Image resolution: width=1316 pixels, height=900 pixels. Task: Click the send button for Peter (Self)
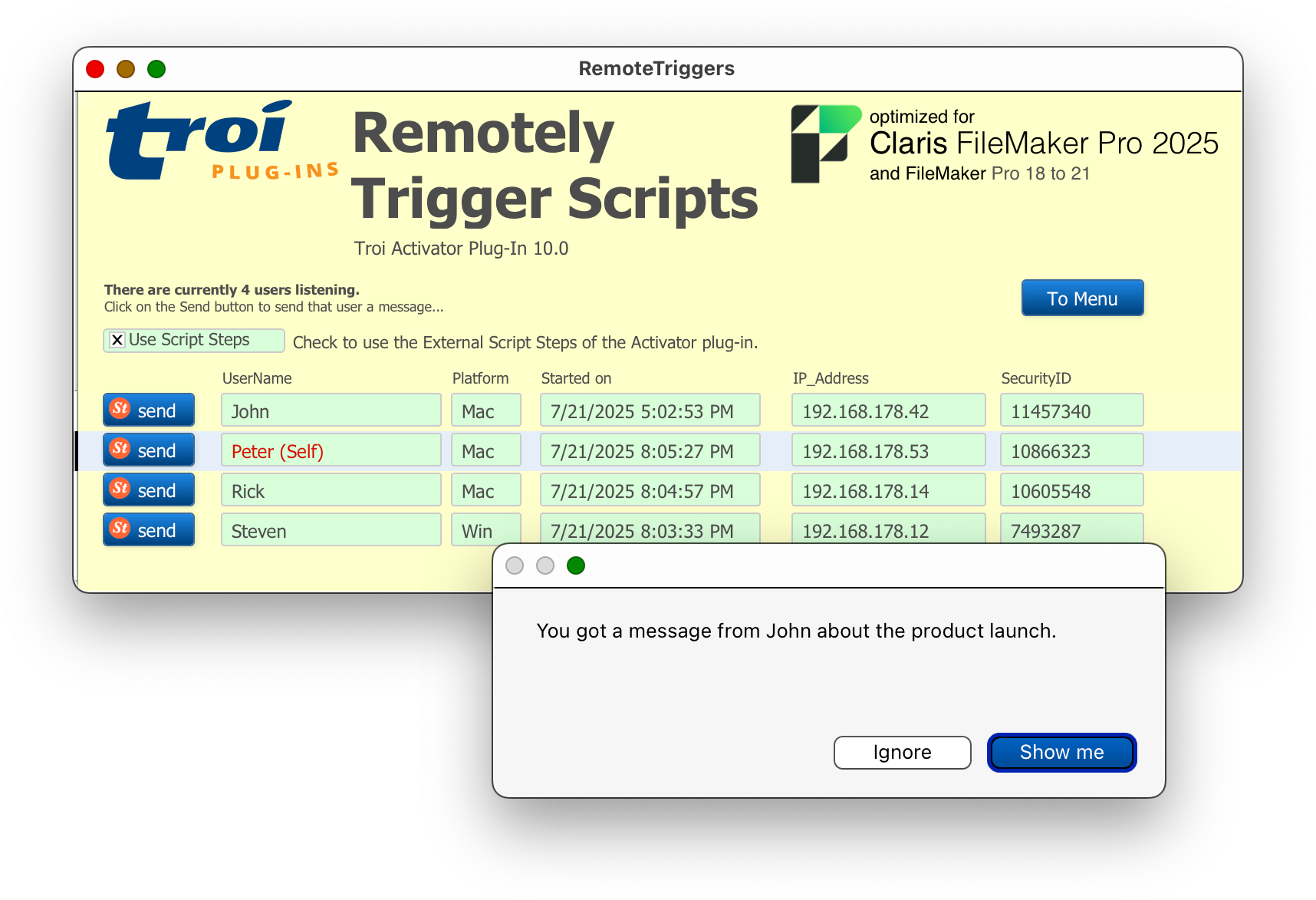149,450
